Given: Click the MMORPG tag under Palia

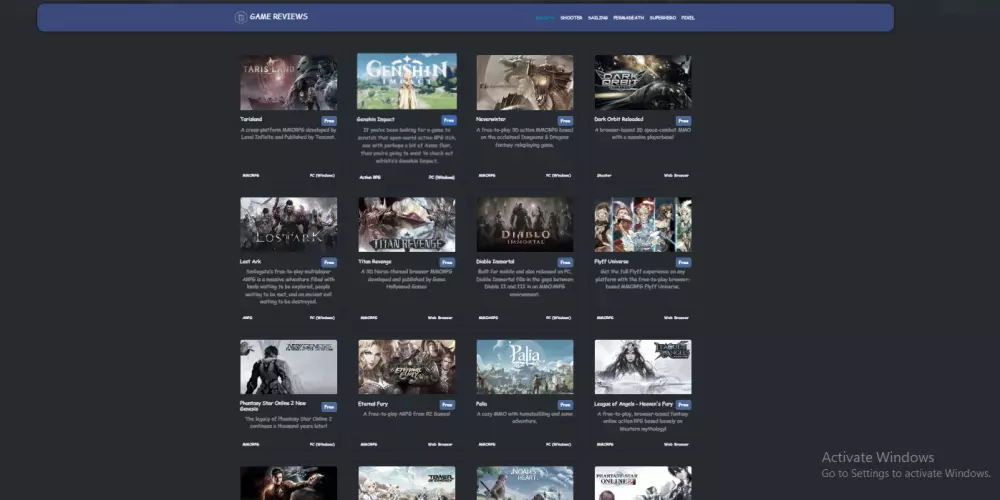Looking at the screenshot, I should click(x=487, y=445).
